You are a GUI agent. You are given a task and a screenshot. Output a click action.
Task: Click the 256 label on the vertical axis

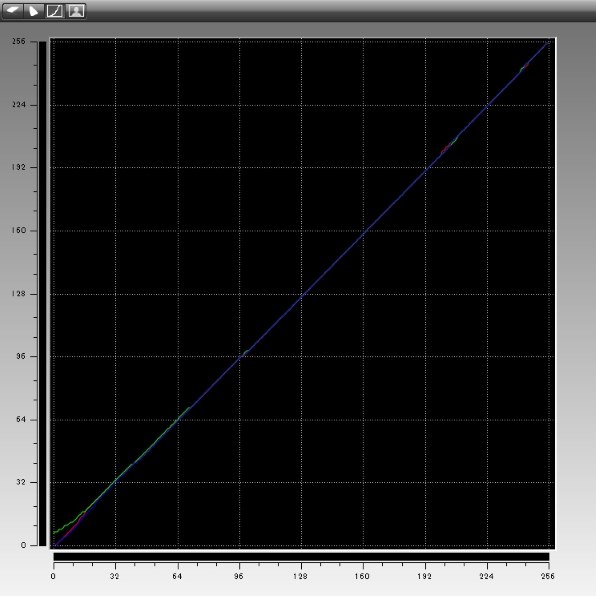(19, 41)
